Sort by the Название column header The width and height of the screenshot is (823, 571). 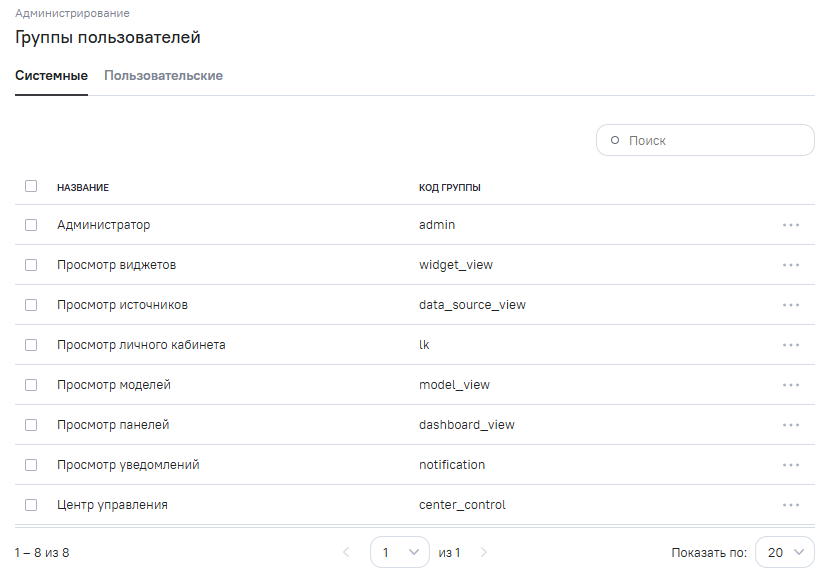pos(83,188)
